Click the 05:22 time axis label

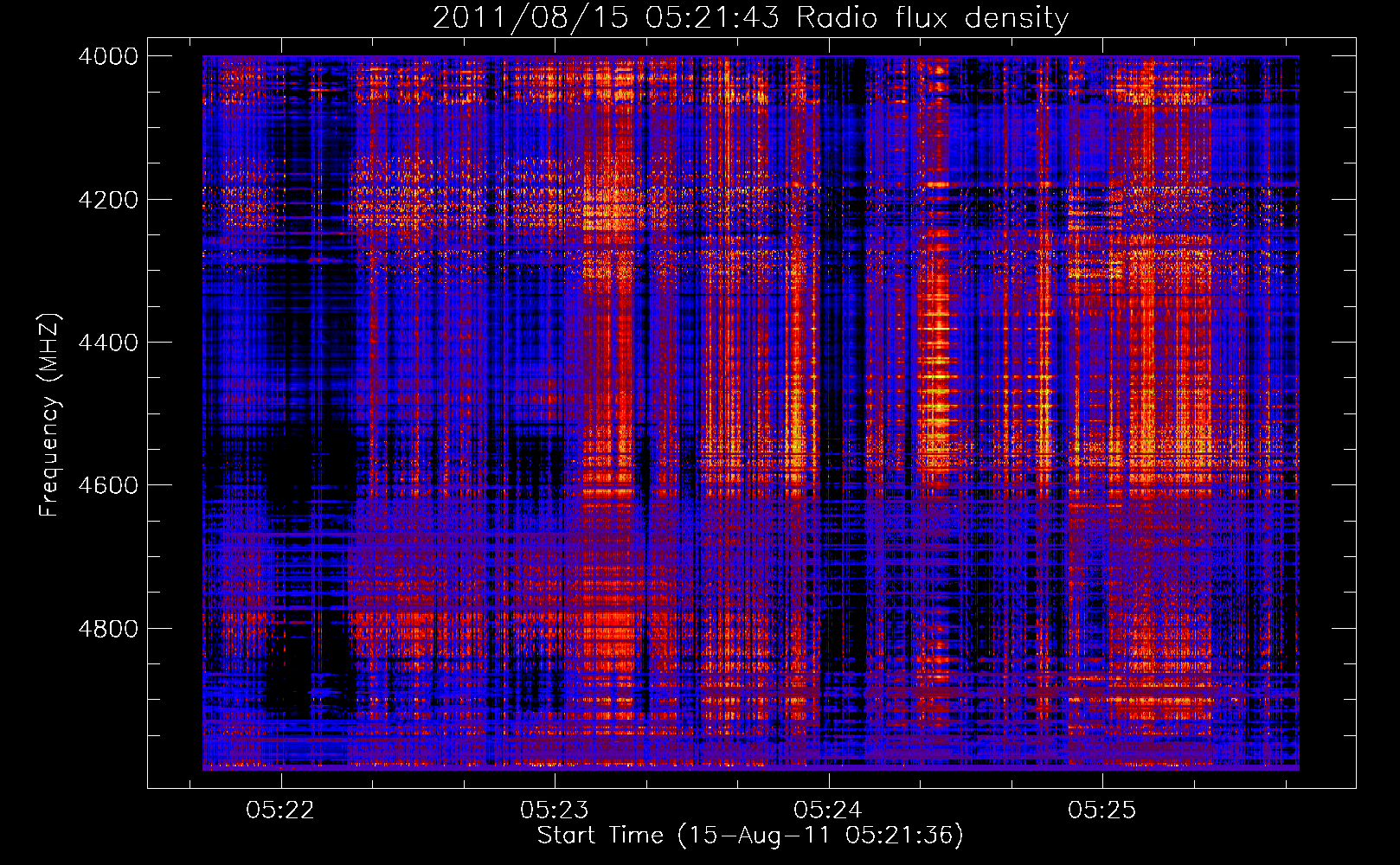(280, 810)
